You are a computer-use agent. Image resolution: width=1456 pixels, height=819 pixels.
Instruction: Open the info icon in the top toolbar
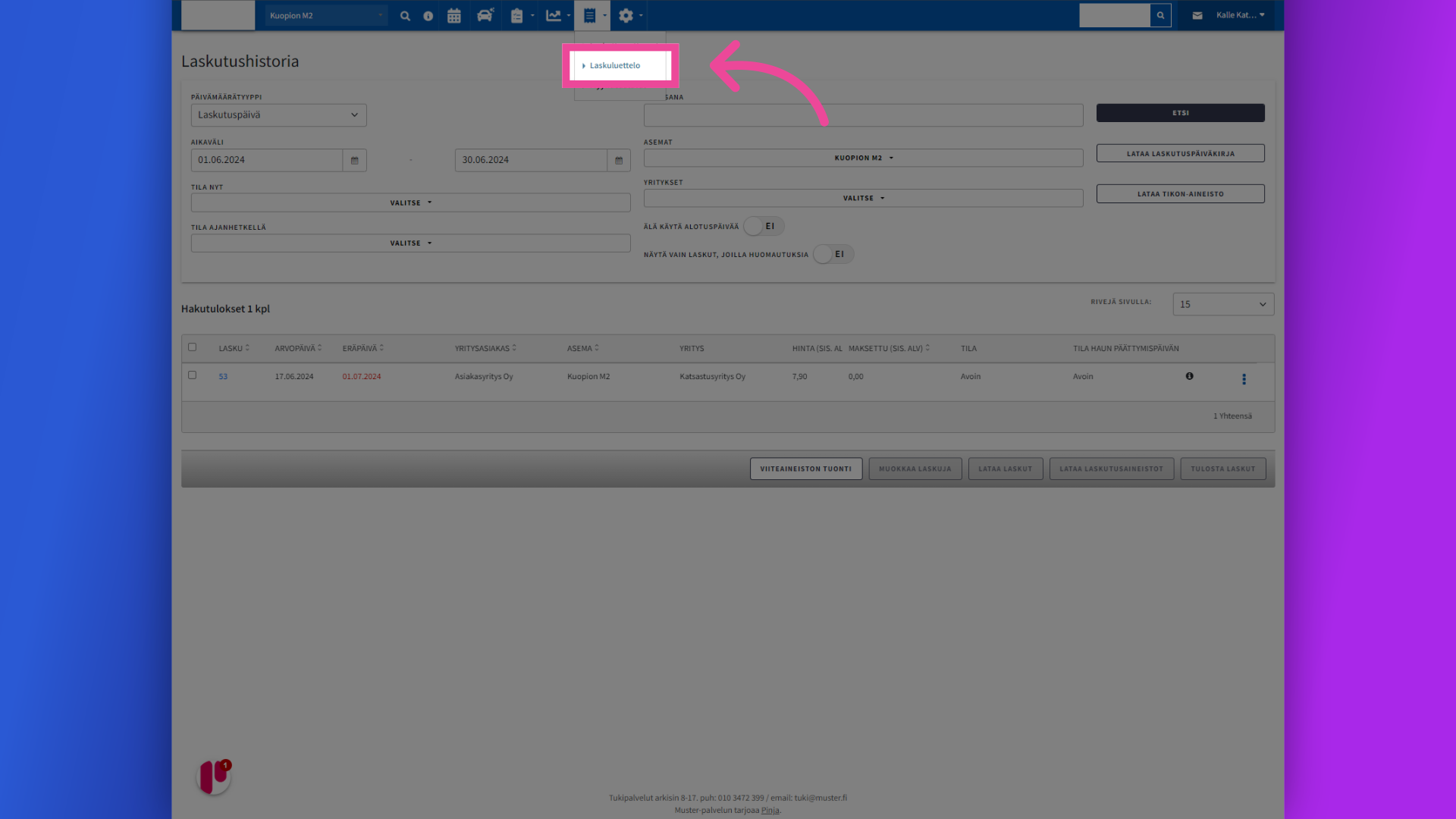pos(428,16)
